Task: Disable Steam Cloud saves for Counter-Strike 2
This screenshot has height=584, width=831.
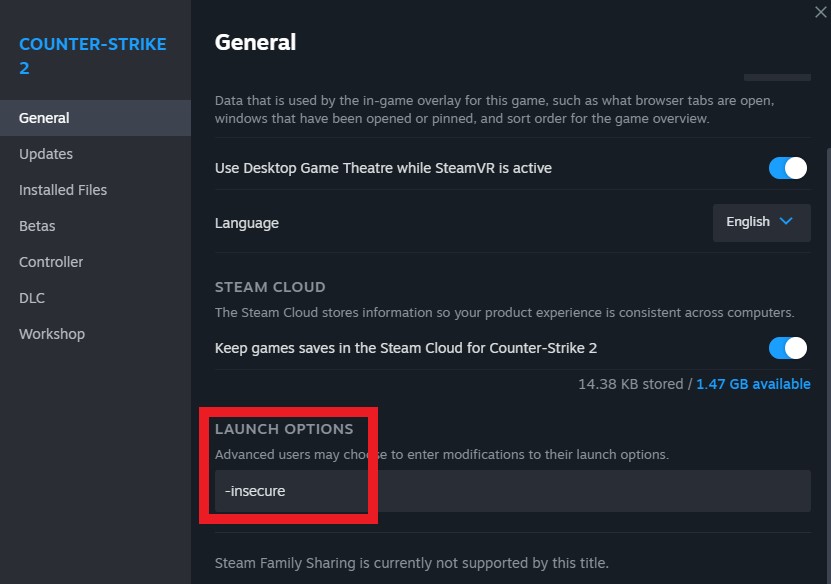Action: coord(788,348)
